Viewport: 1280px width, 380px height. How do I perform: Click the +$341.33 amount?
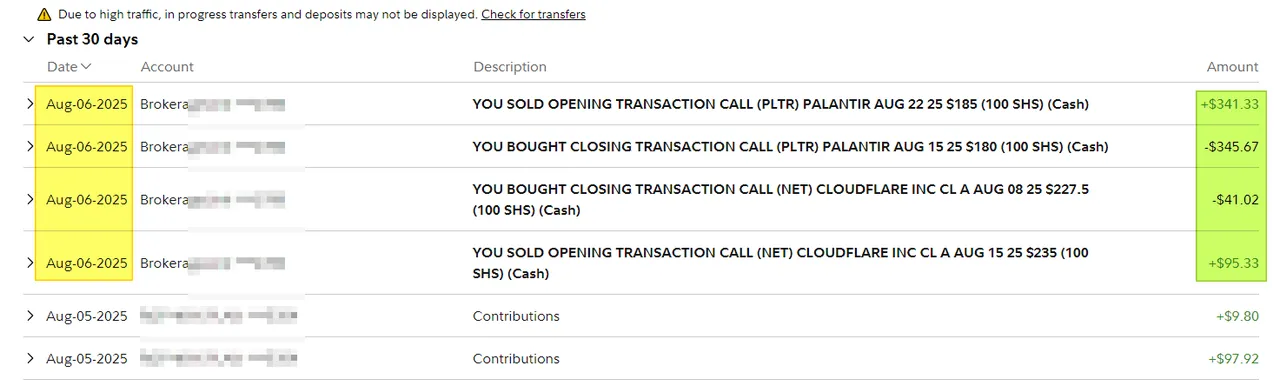pos(1230,104)
